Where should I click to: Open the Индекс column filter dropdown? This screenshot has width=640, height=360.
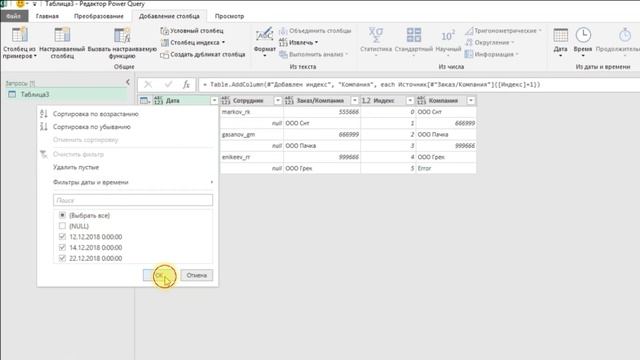pos(410,100)
